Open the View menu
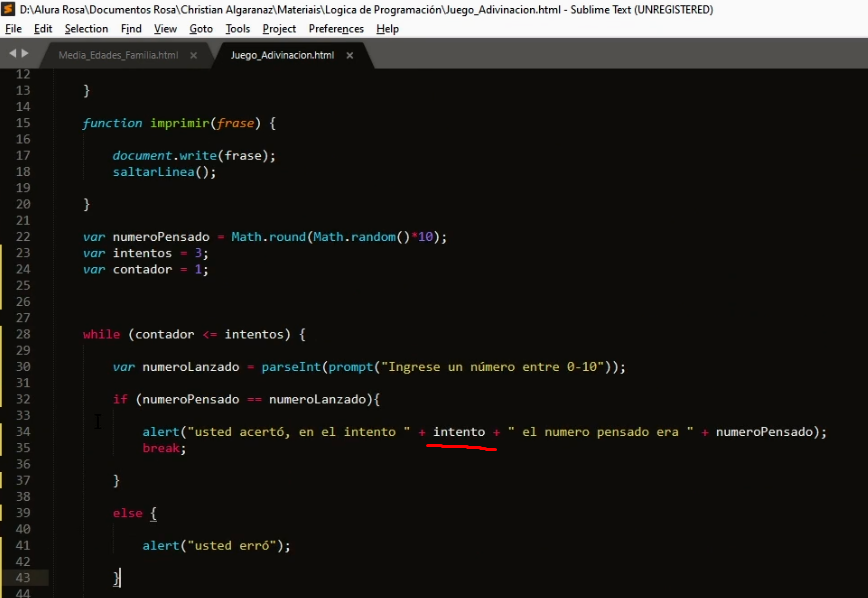The width and height of the screenshot is (868, 598). (165, 29)
